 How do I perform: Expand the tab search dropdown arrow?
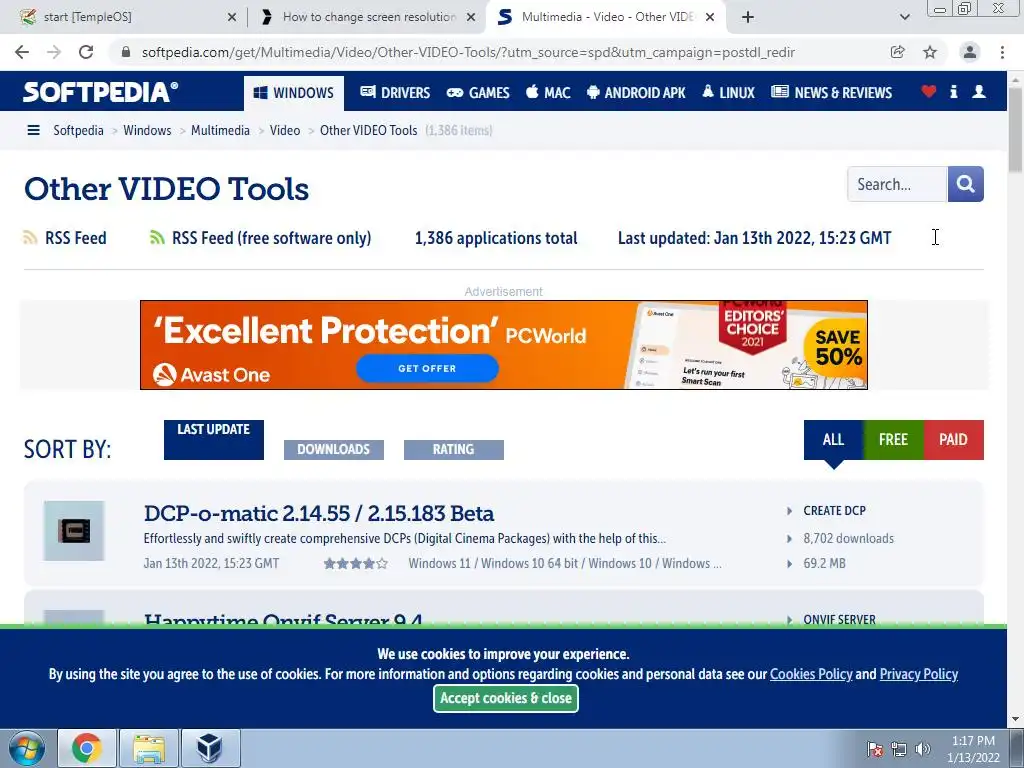pos(904,17)
